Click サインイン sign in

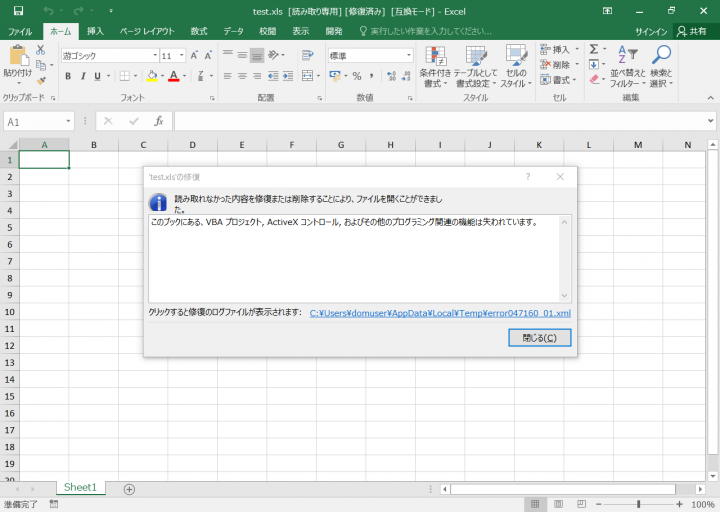(x=651, y=31)
